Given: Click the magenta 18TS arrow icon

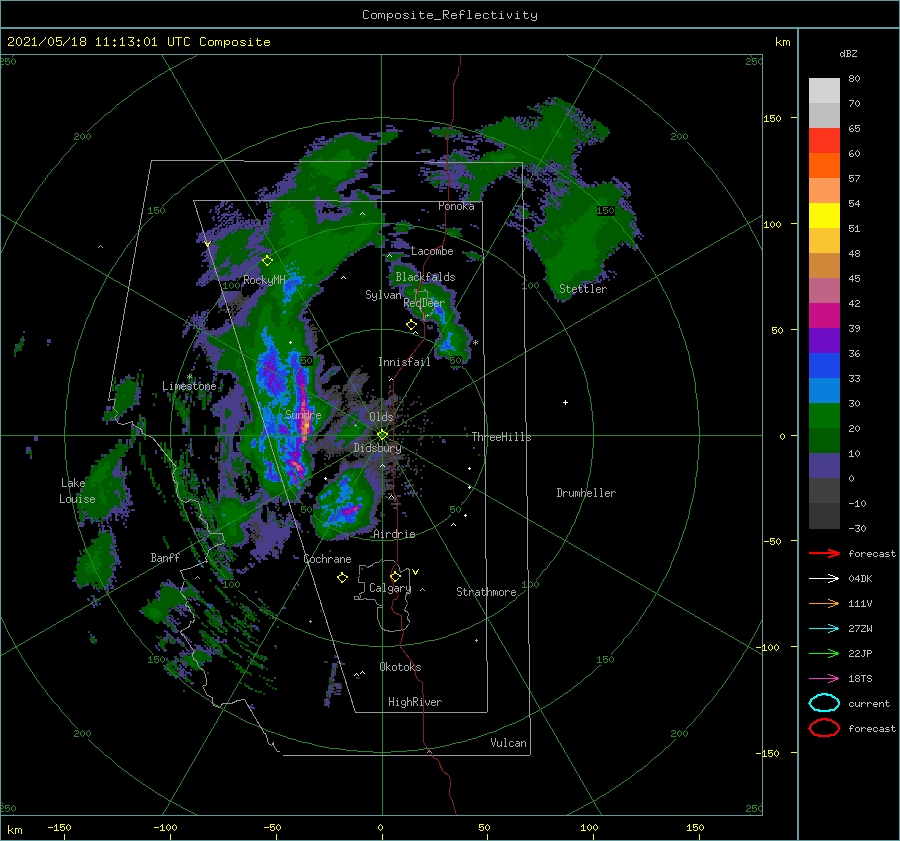Looking at the screenshot, I should (x=824, y=679).
